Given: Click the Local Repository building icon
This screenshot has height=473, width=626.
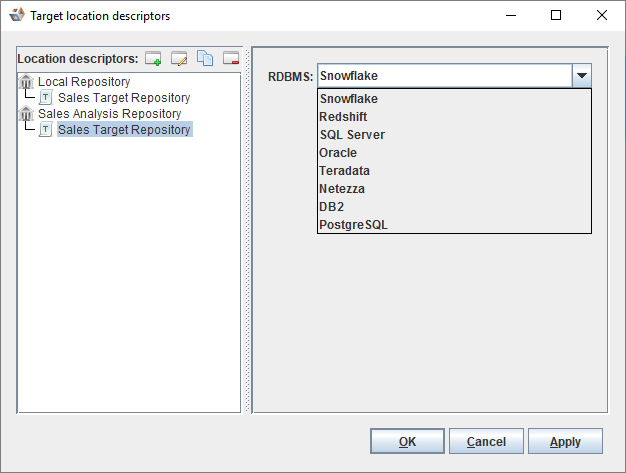Looking at the screenshot, I should point(26,81).
